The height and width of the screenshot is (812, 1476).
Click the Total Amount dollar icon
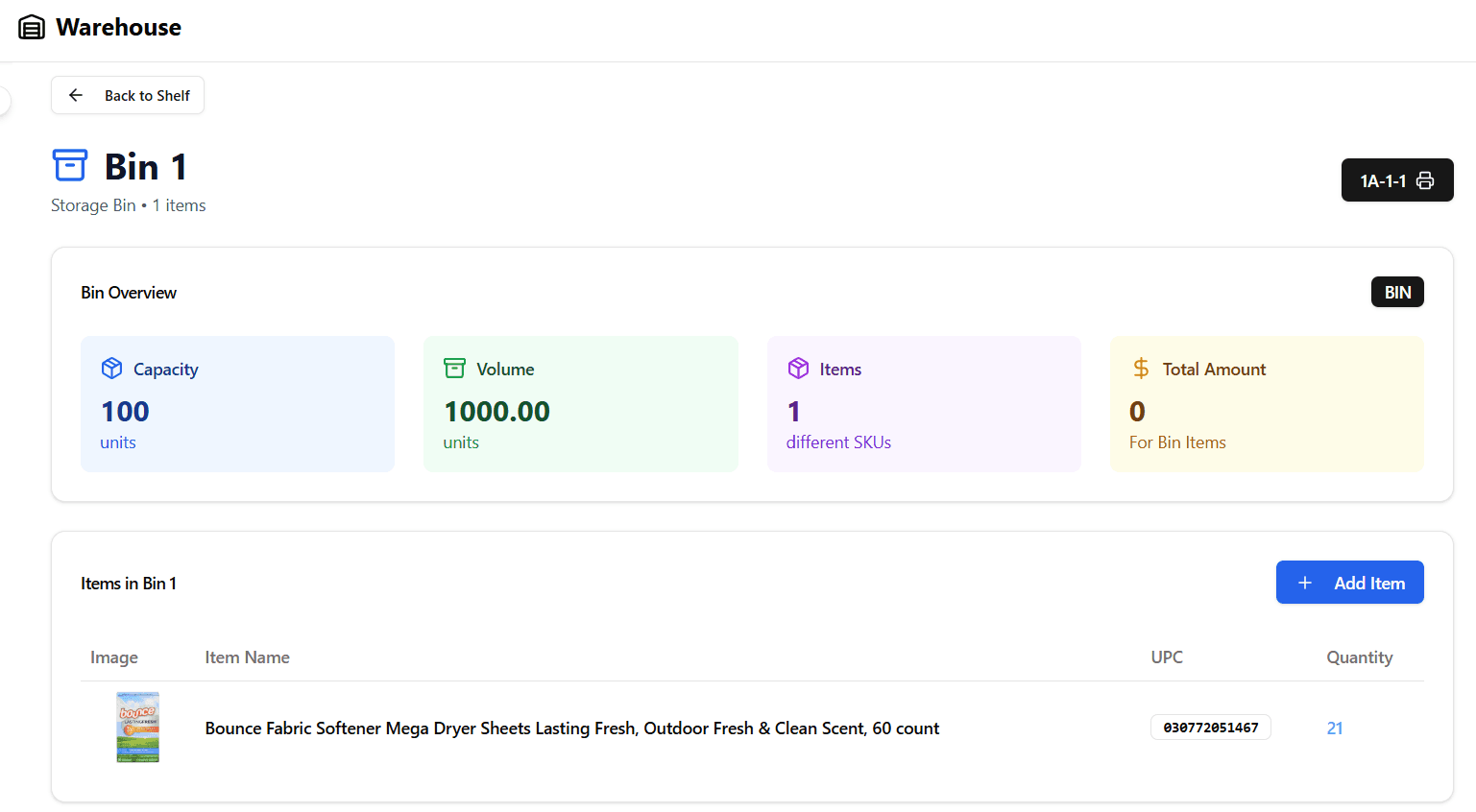point(1141,369)
